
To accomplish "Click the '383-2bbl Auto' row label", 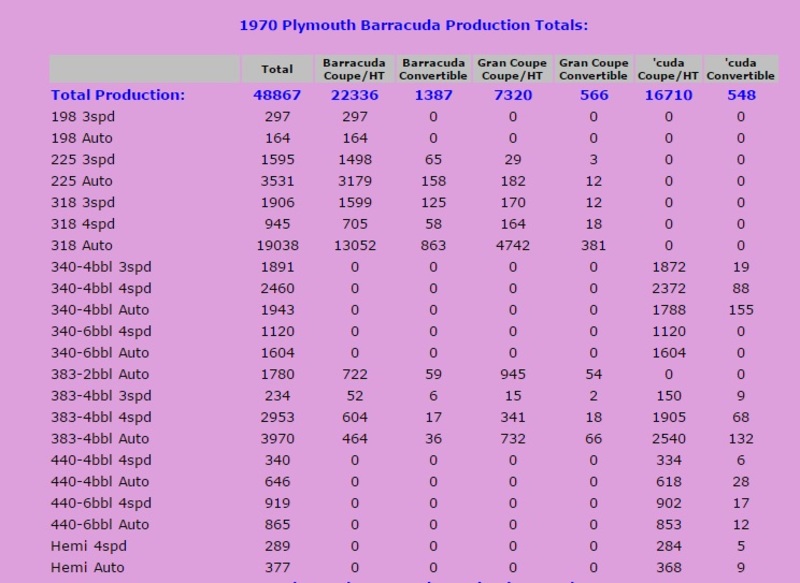I will [100, 374].
